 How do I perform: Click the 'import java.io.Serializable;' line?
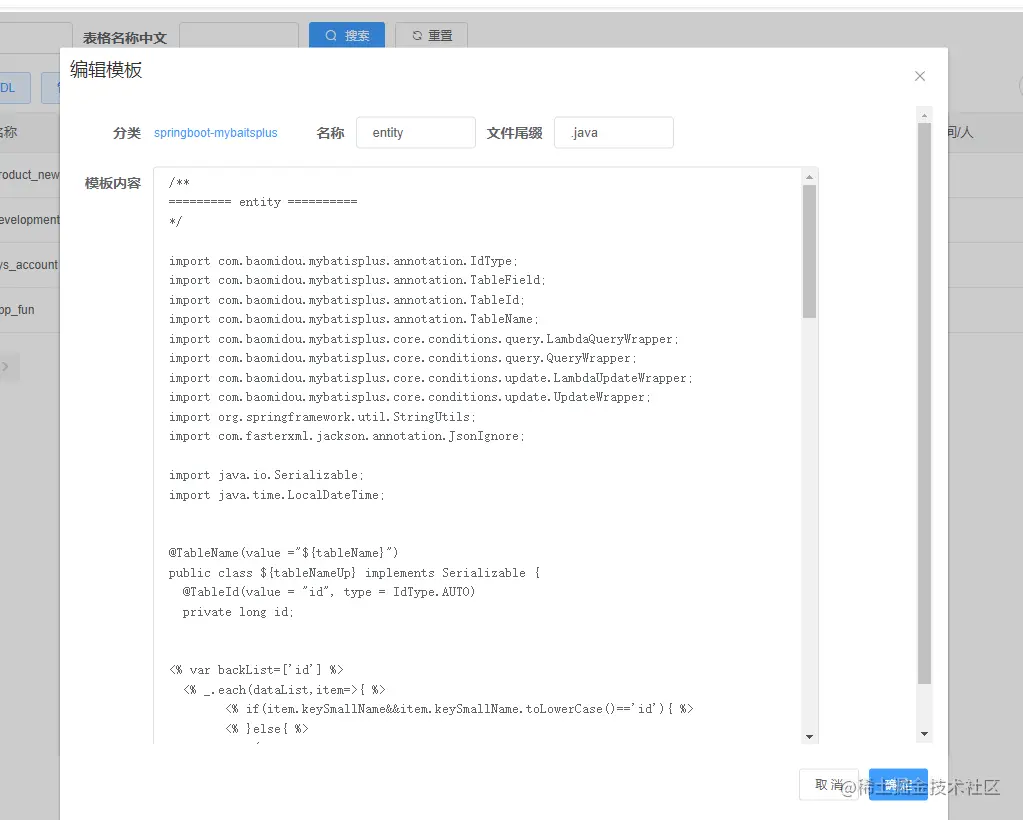(x=266, y=475)
